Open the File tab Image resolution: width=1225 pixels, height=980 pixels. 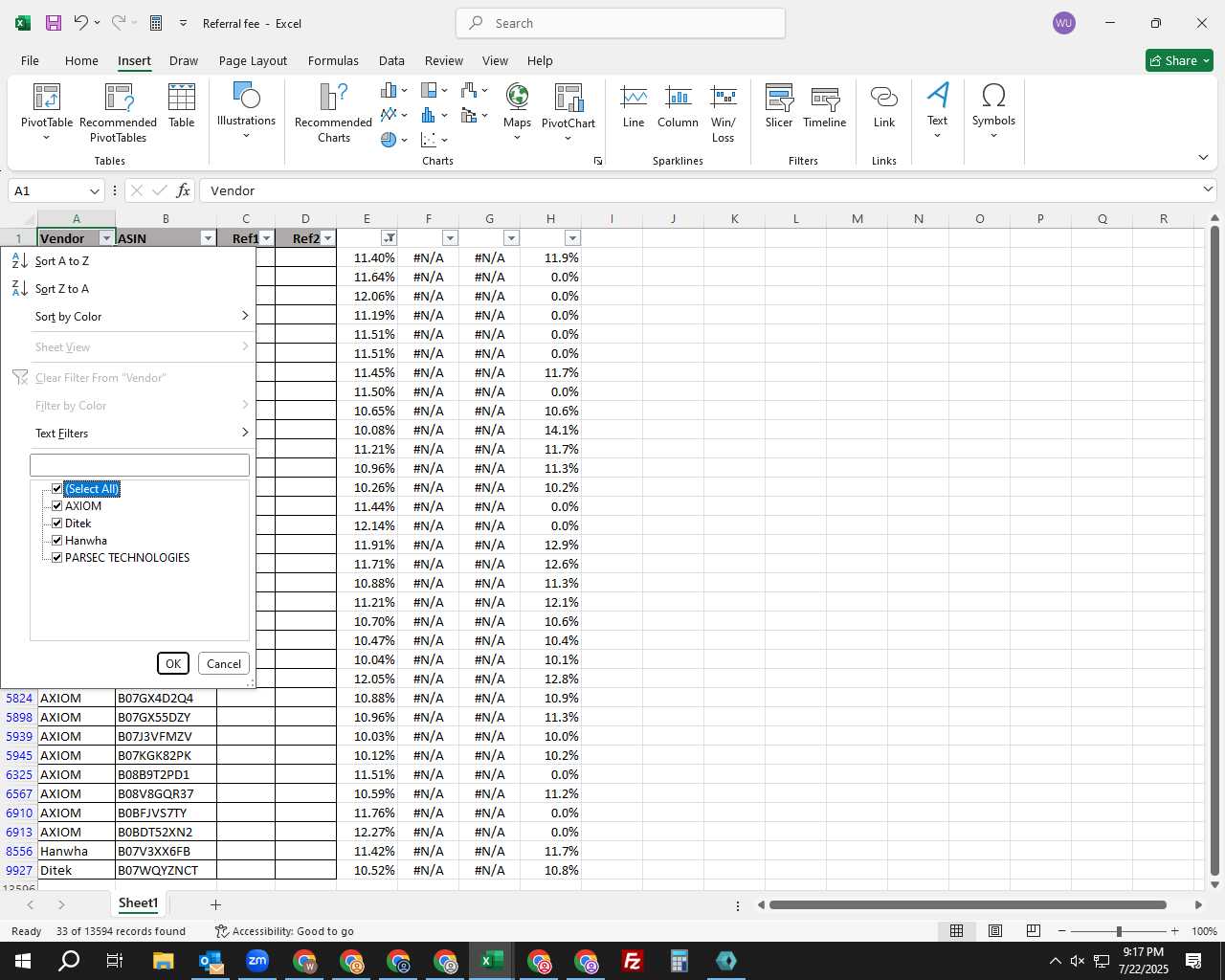[30, 60]
